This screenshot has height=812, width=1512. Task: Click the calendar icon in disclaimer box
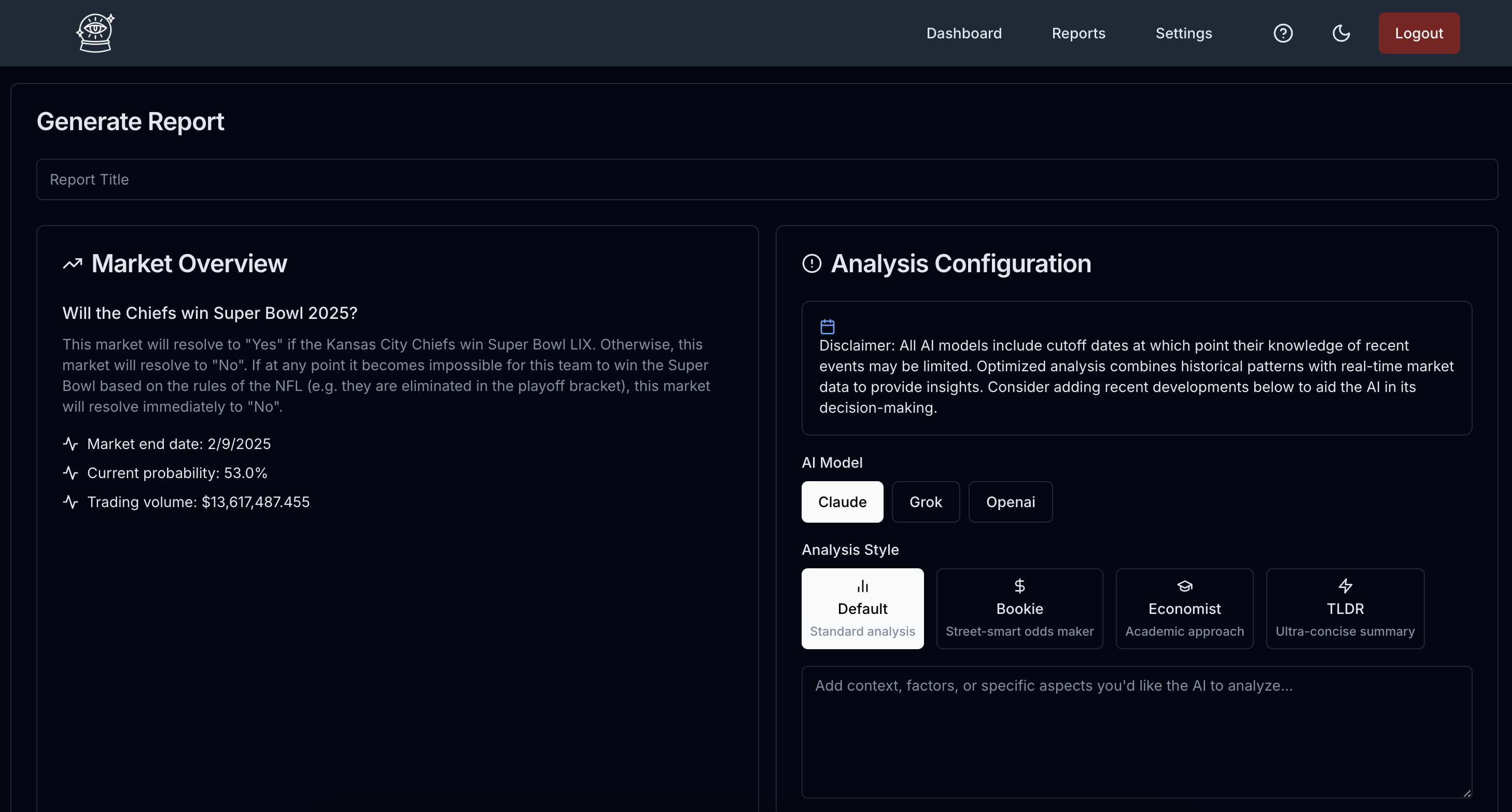[x=827, y=327]
